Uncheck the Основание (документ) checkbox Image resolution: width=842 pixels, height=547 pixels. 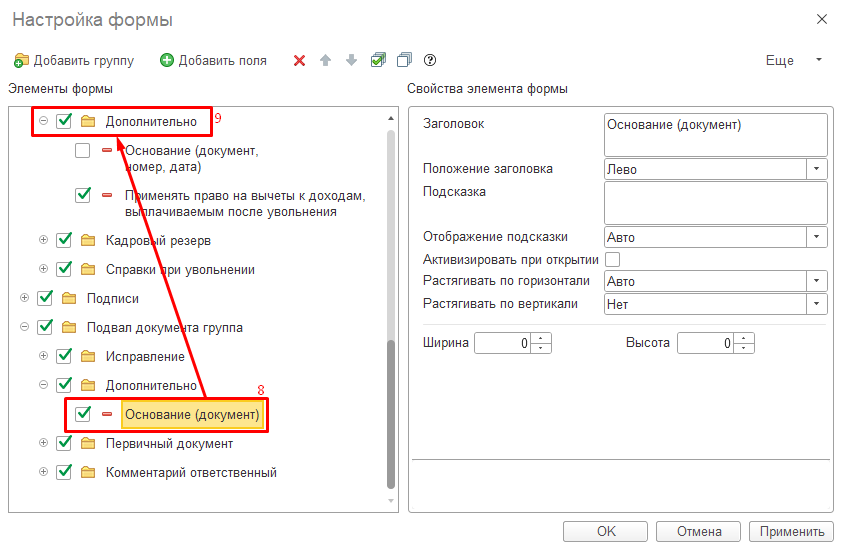click(x=83, y=414)
